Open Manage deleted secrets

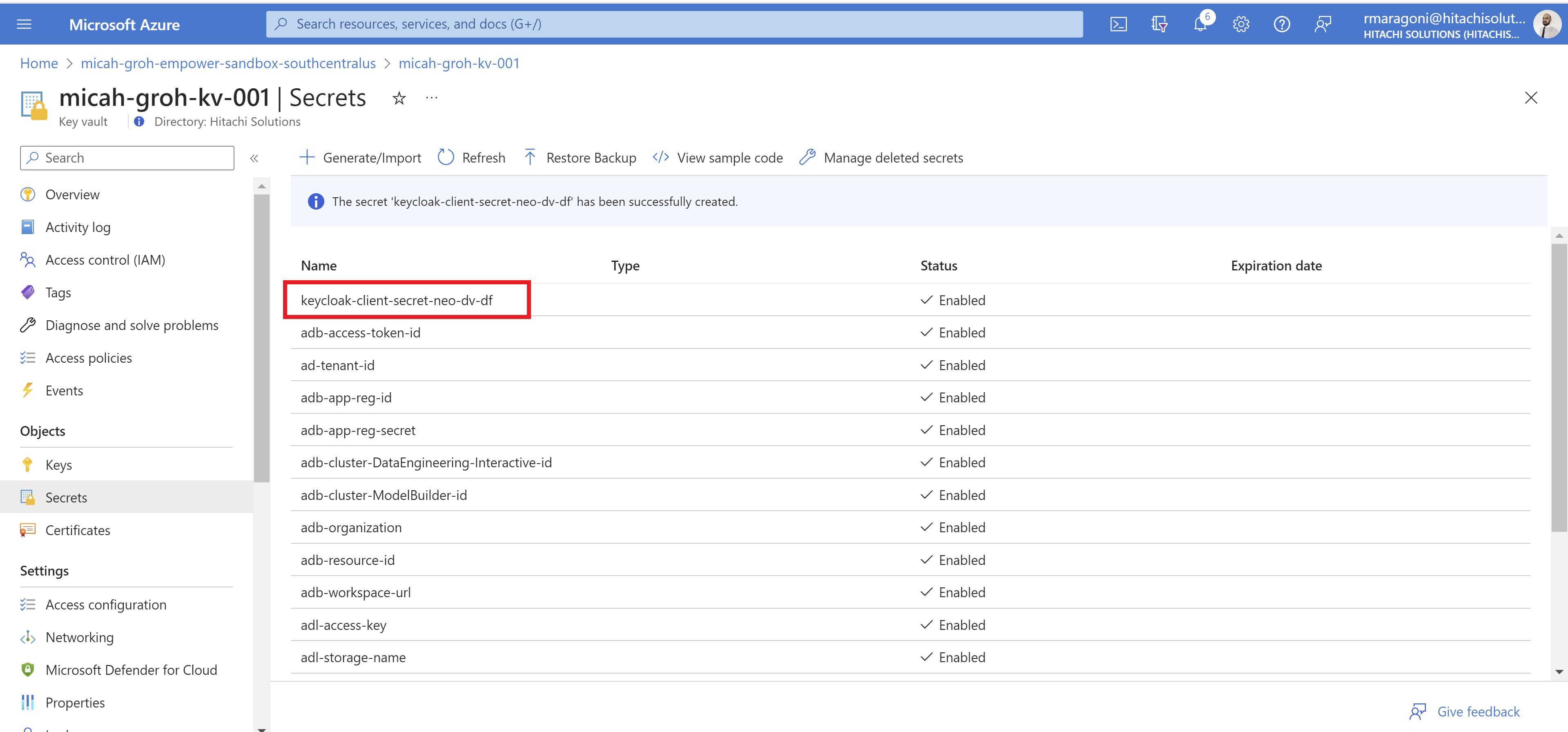(x=881, y=158)
